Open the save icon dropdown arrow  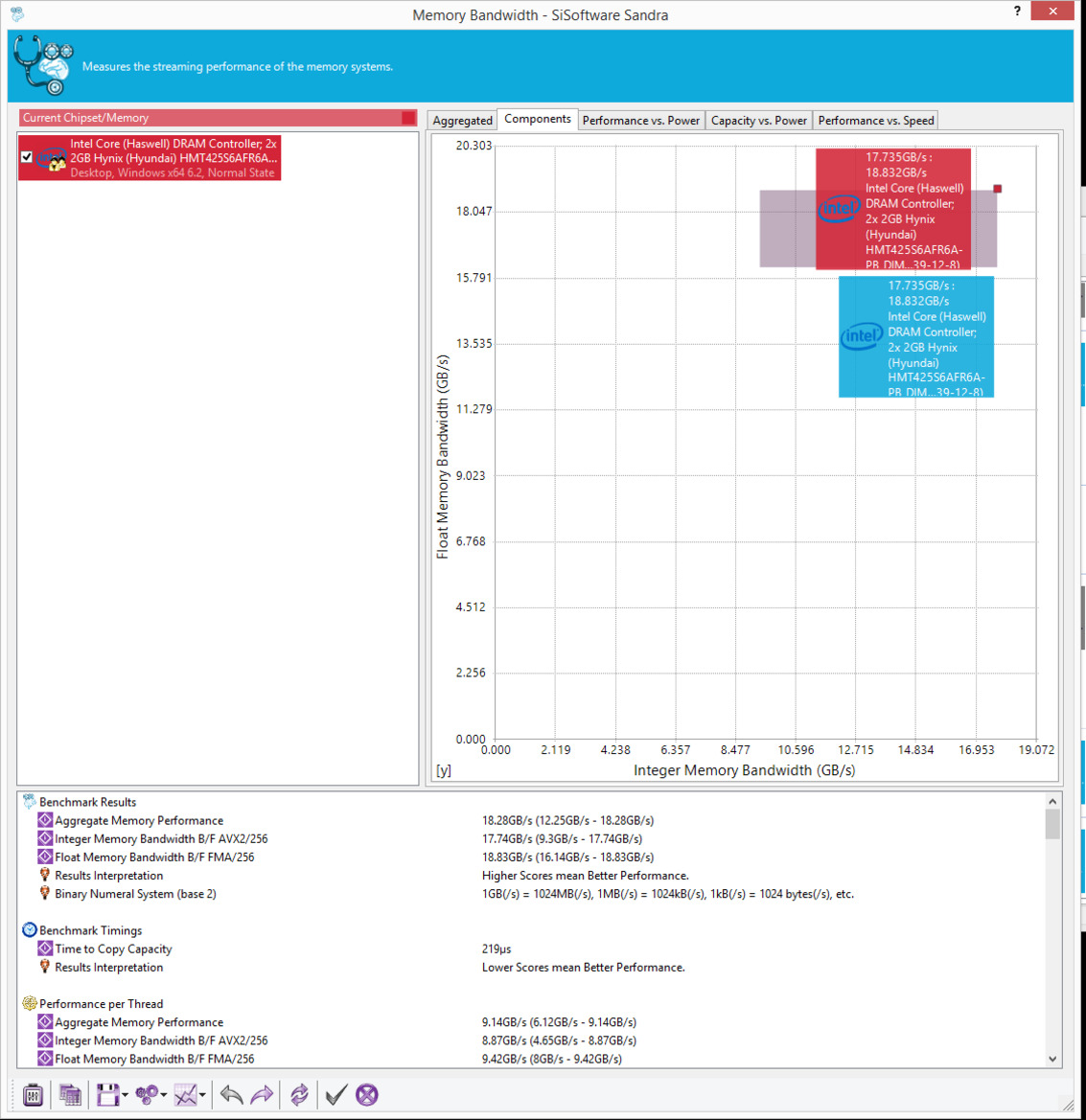click(x=125, y=1095)
